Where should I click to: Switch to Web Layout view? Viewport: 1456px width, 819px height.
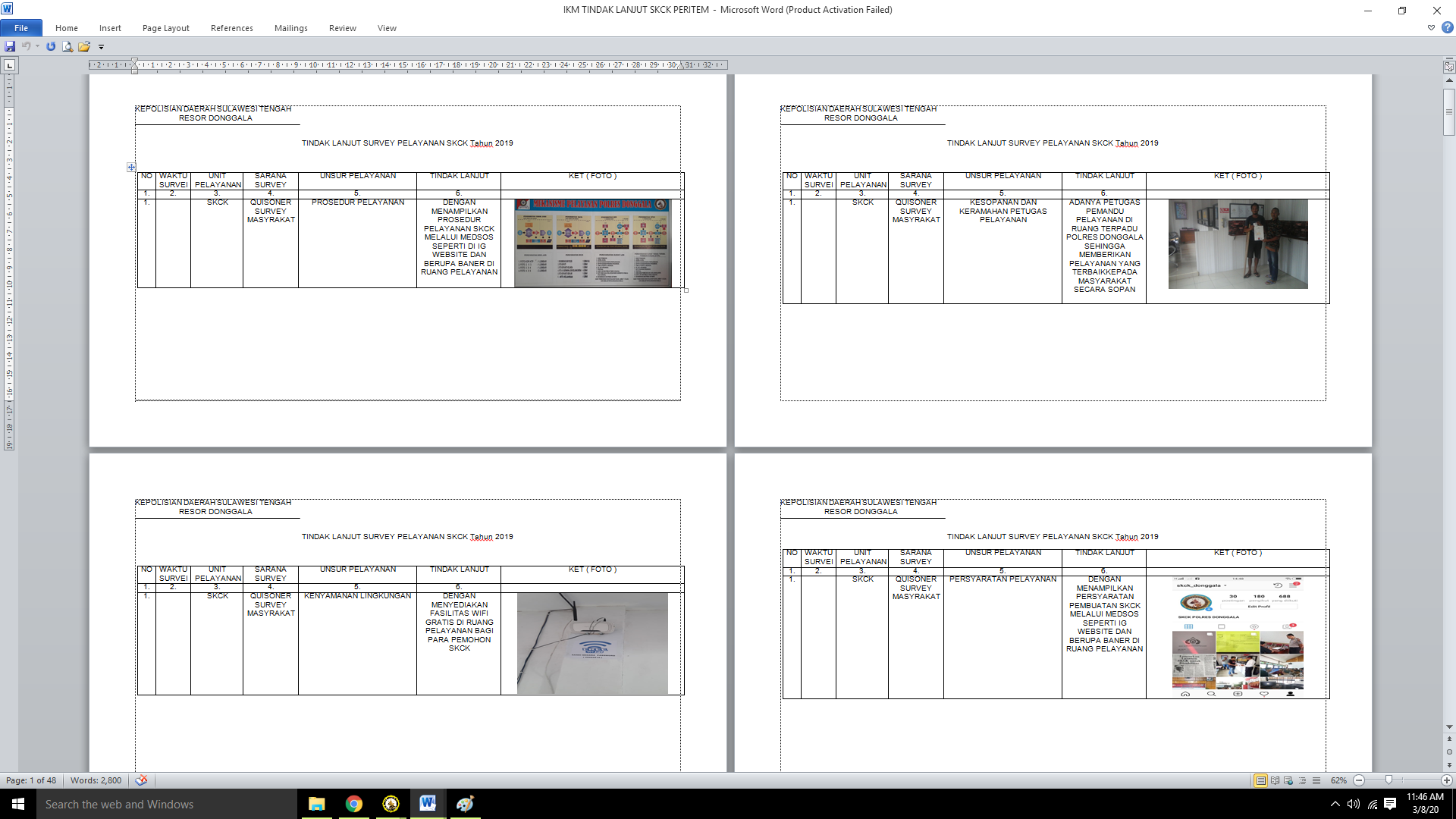click(1288, 780)
